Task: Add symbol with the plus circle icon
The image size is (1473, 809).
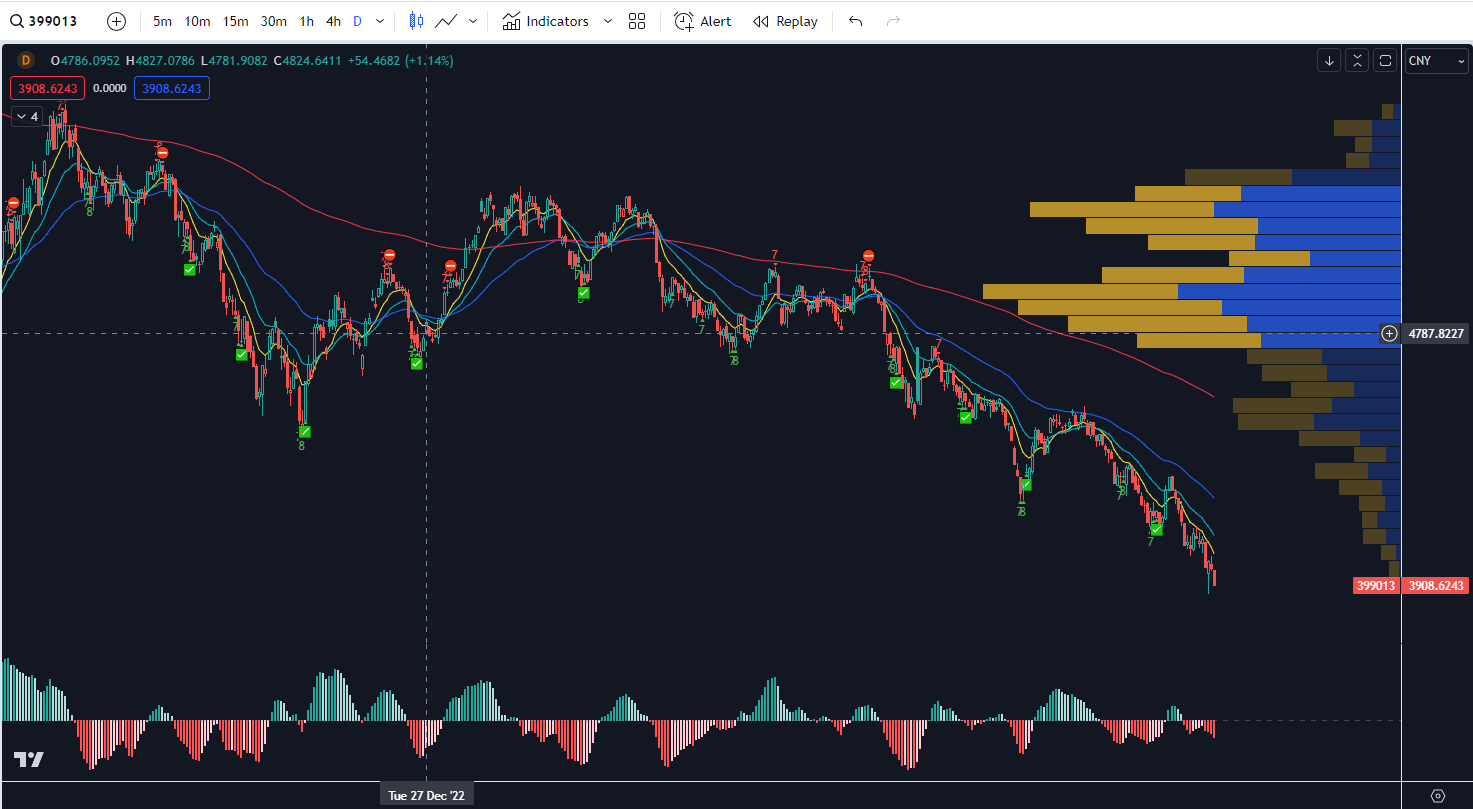Action: coord(117,21)
